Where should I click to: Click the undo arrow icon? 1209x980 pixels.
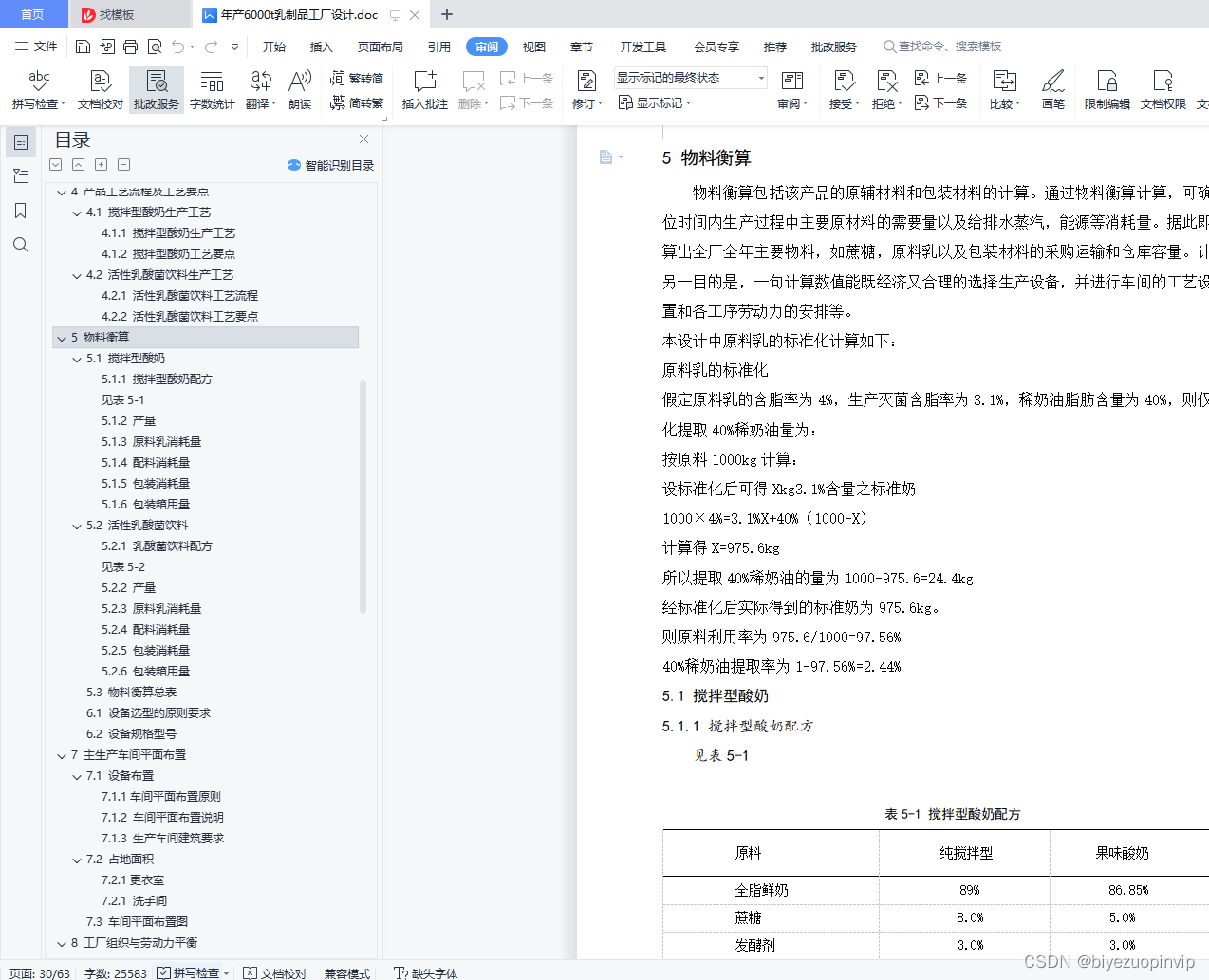(x=177, y=46)
